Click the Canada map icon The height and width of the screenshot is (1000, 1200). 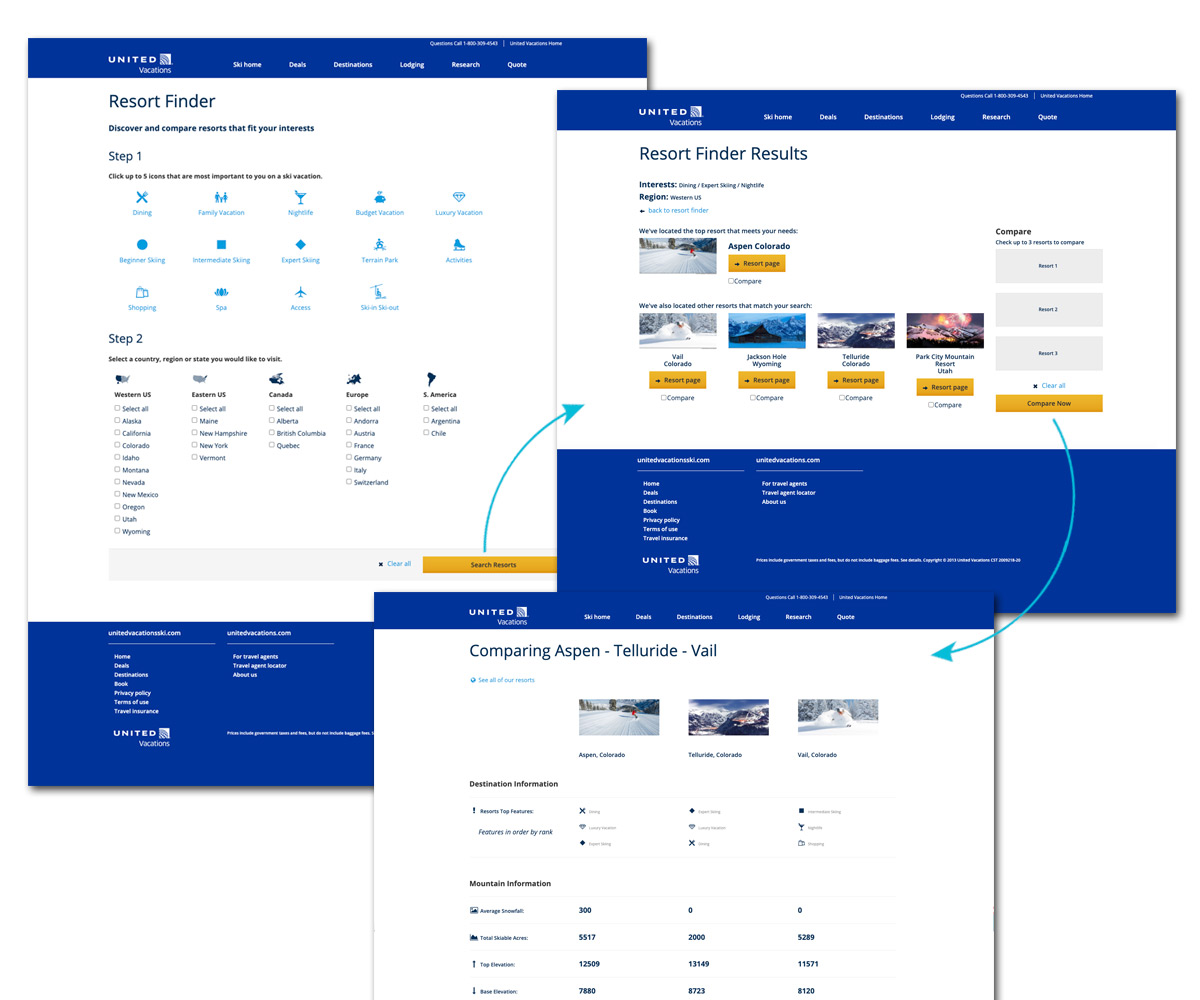pyautogui.click(x=277, y=379)
